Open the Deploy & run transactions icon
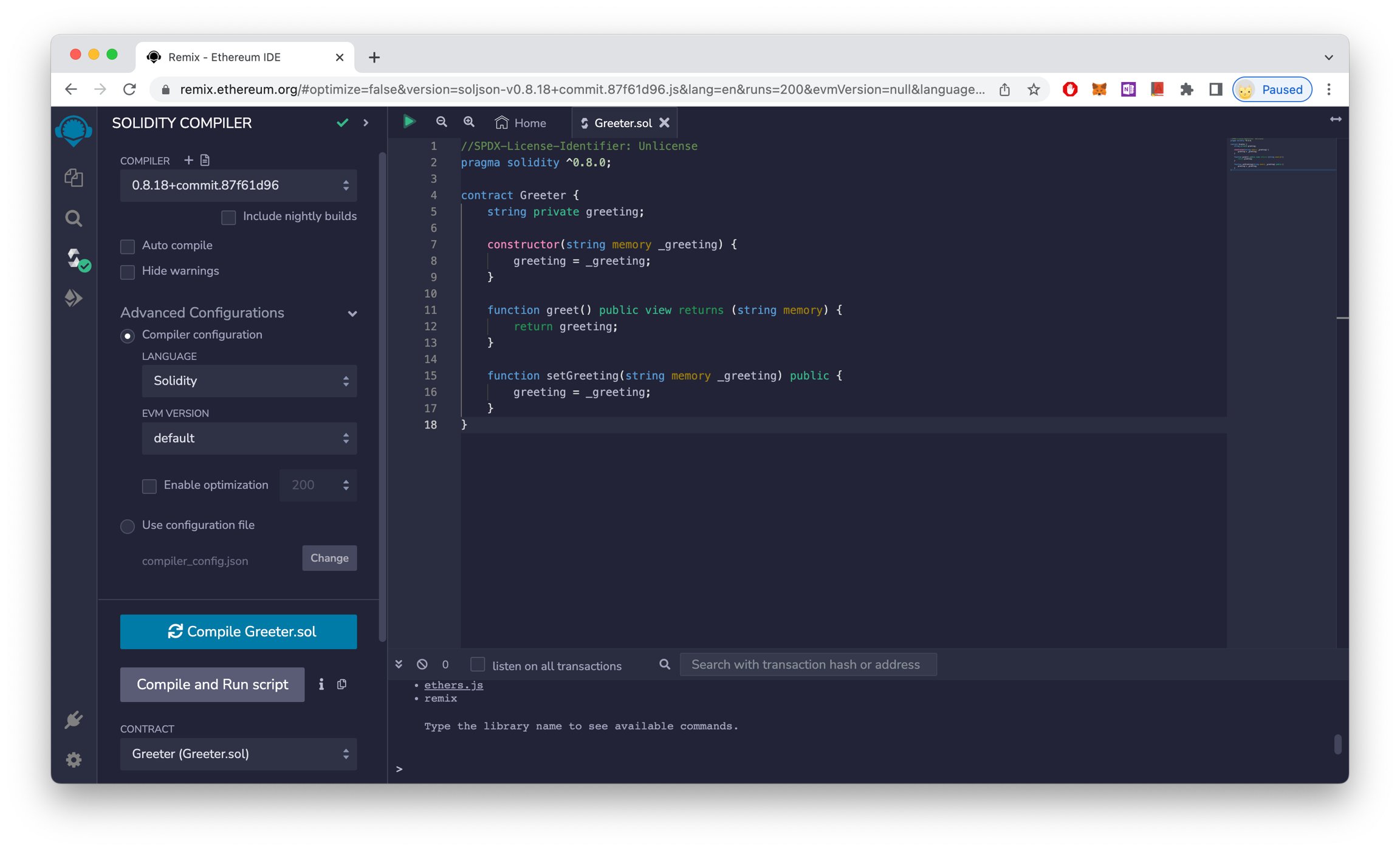 tap(74, 298)
